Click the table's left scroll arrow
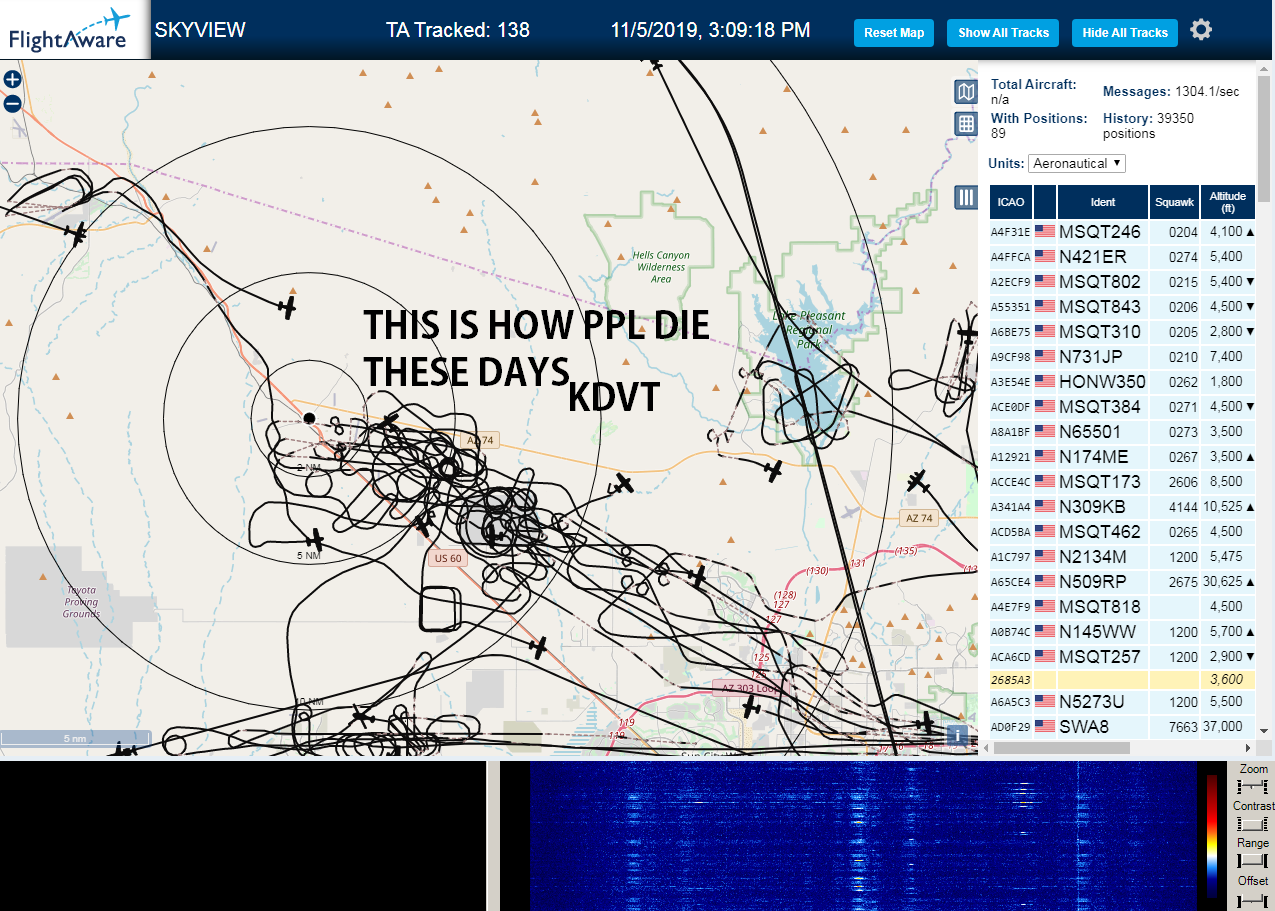 coord(984,747)
